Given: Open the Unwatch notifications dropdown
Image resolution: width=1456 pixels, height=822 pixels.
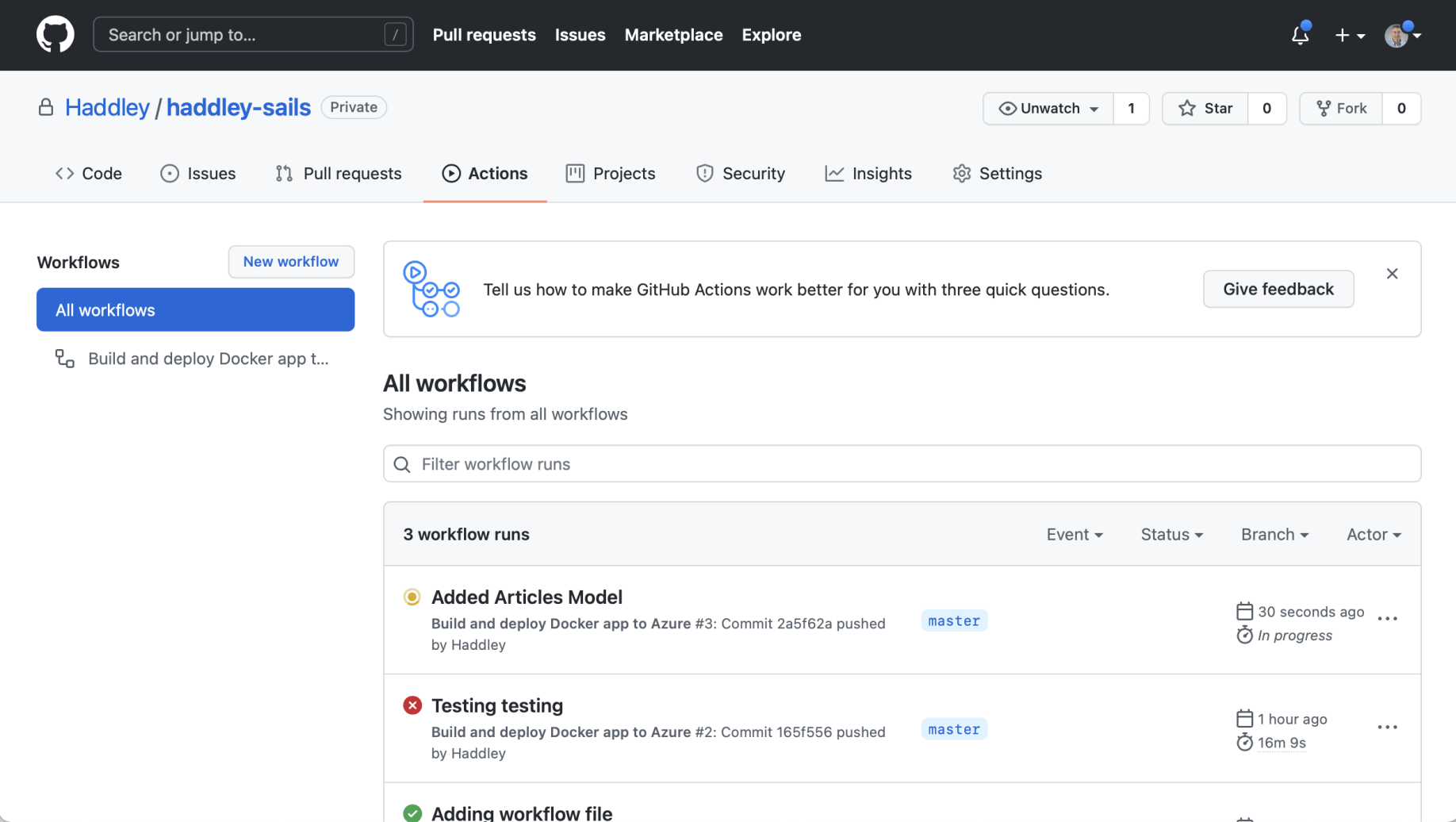Looking at the screenshot, I should pyautogui.click(x=1048, y=109).
